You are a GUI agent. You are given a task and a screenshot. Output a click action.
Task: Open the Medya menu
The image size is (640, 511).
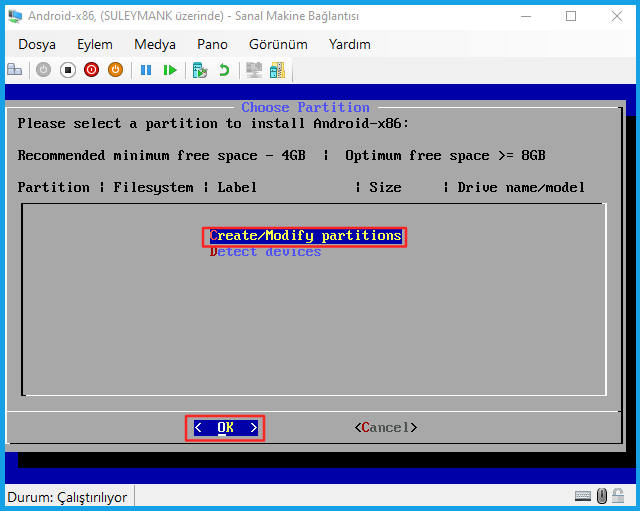pos(155,44)
